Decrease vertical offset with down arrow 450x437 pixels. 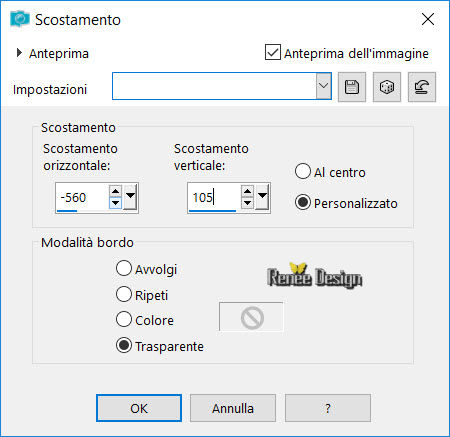[x=247, y=203]
